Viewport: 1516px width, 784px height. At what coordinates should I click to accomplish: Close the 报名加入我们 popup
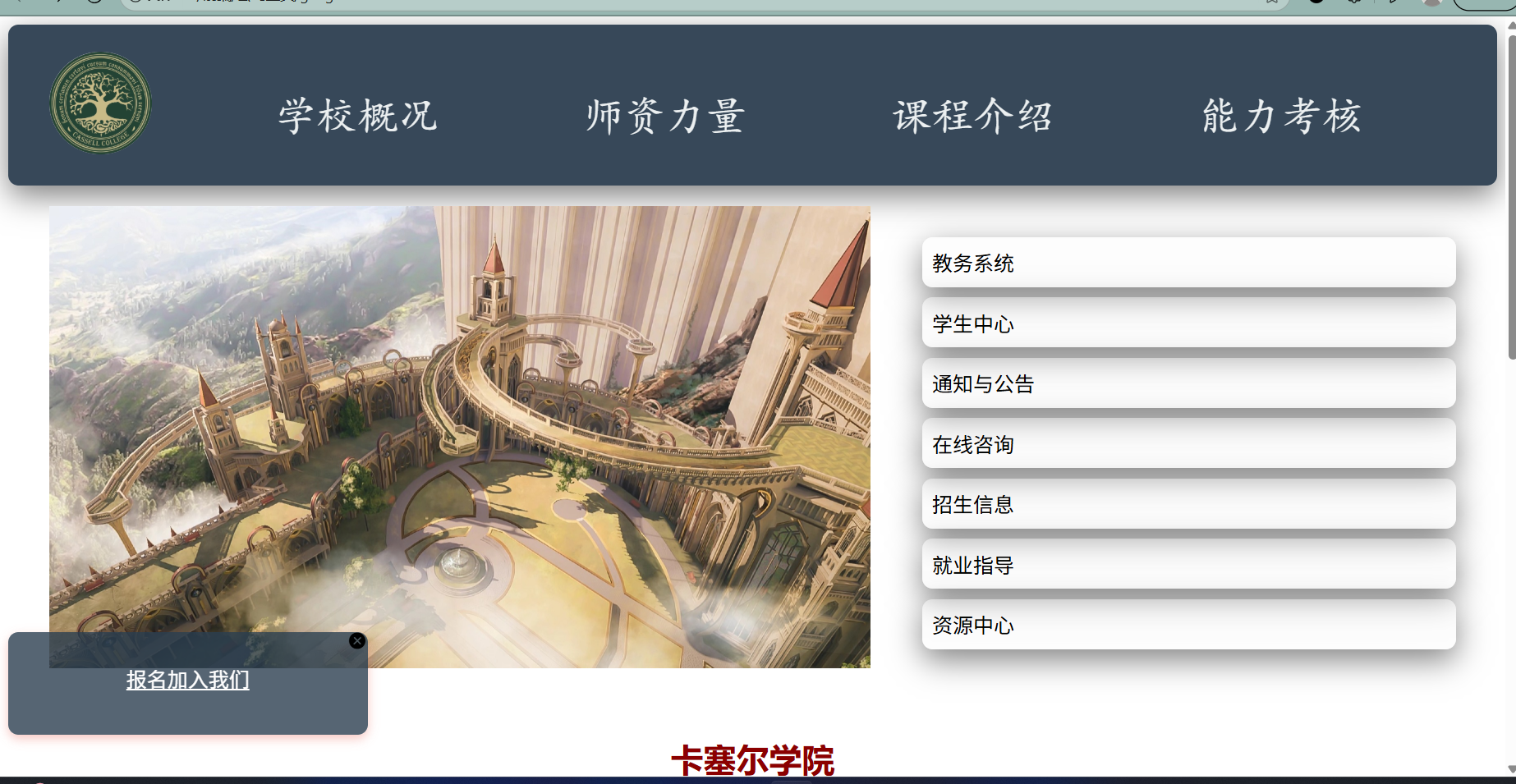click(x=357, y=641)
